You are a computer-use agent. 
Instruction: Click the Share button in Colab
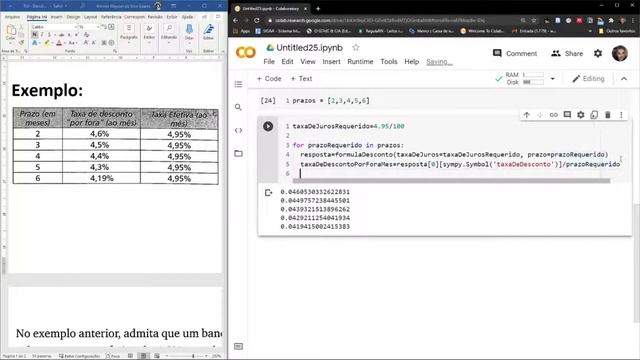tap(567, 53)
